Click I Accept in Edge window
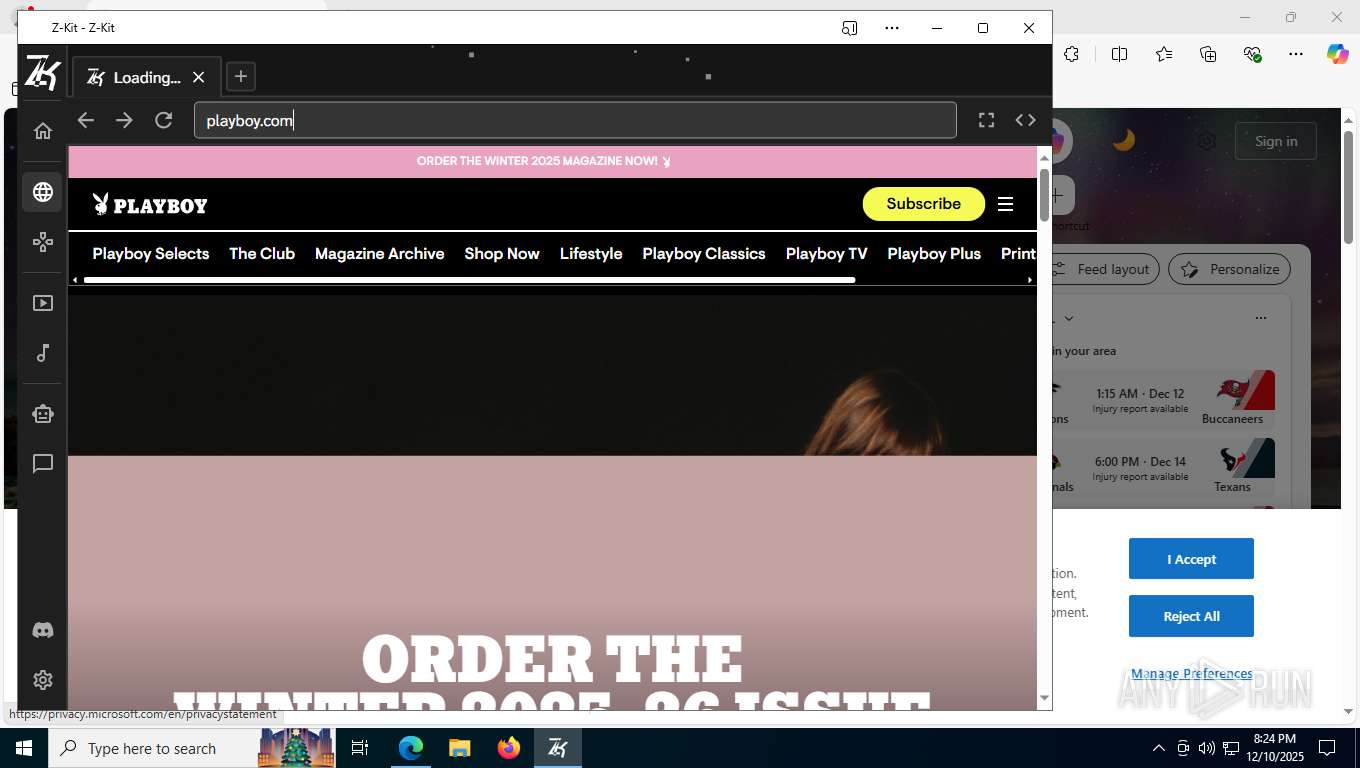The width and height of the screenshot is (1360, 768). coord(1191,559)
